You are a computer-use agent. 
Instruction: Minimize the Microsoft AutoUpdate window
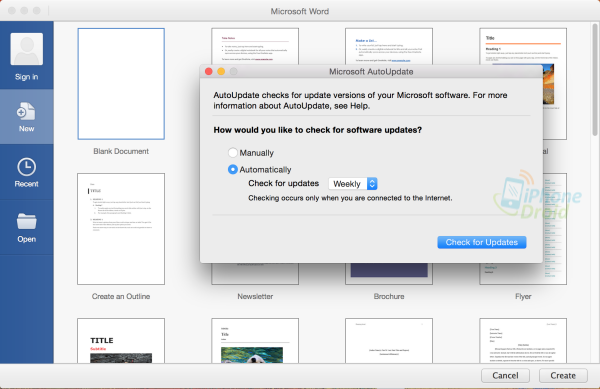point(221,72)
